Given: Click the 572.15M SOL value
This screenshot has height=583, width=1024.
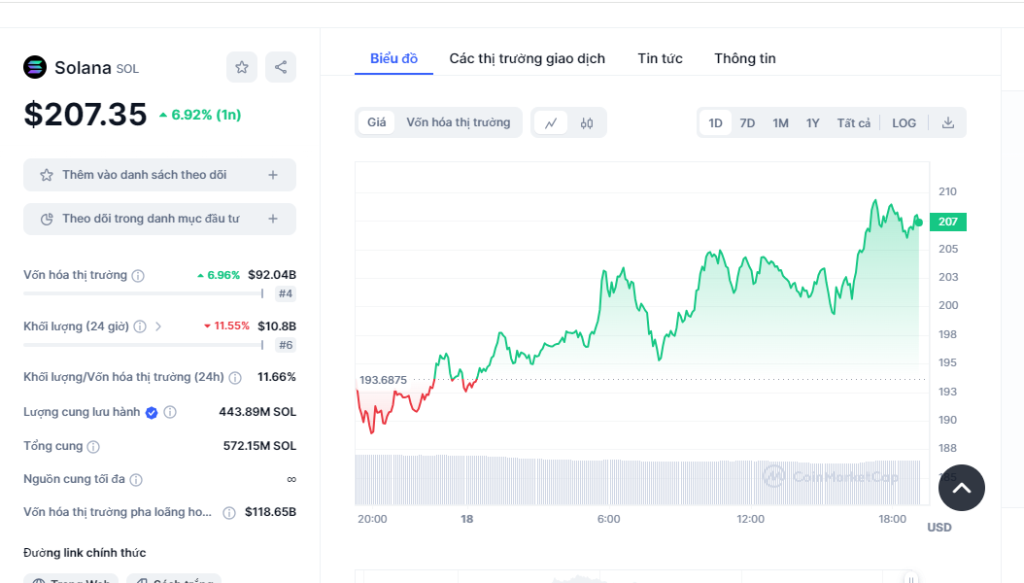Looking at the screenshot, I should pyautogui.click(x=259, y=446).
